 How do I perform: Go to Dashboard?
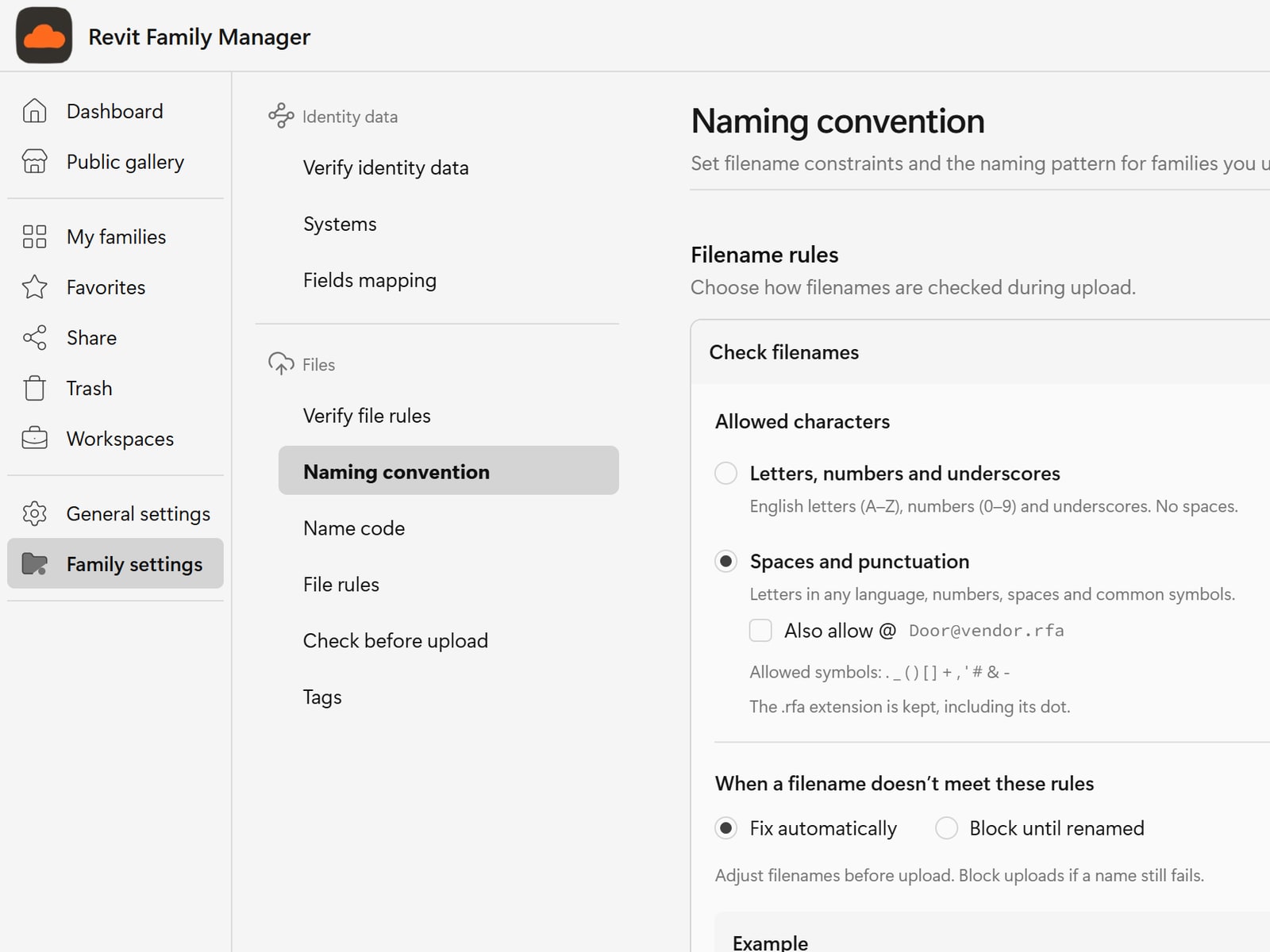pyautogui.click(x=115, y=111)
